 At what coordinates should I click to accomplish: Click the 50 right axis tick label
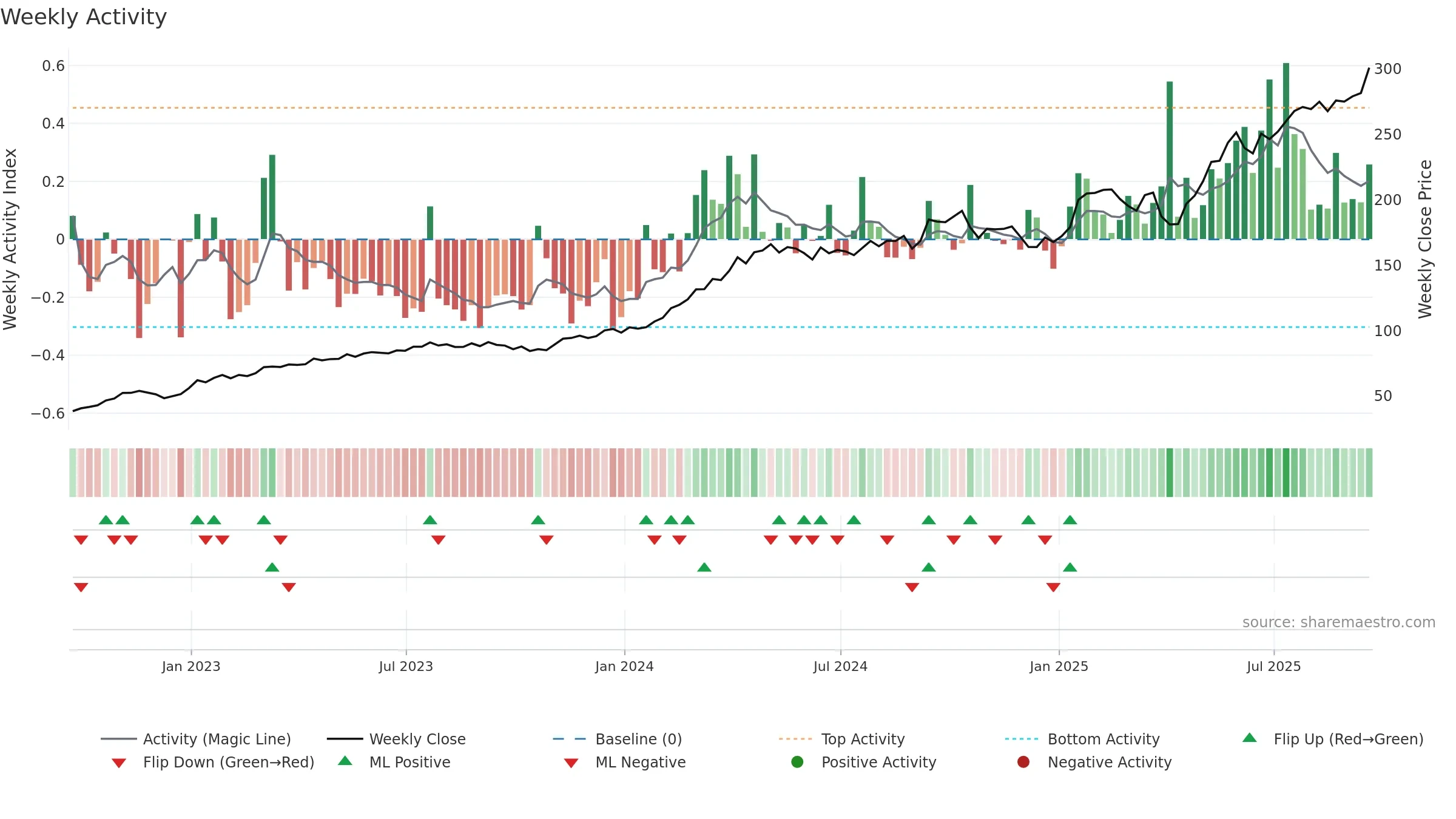tap(1383, 396)
